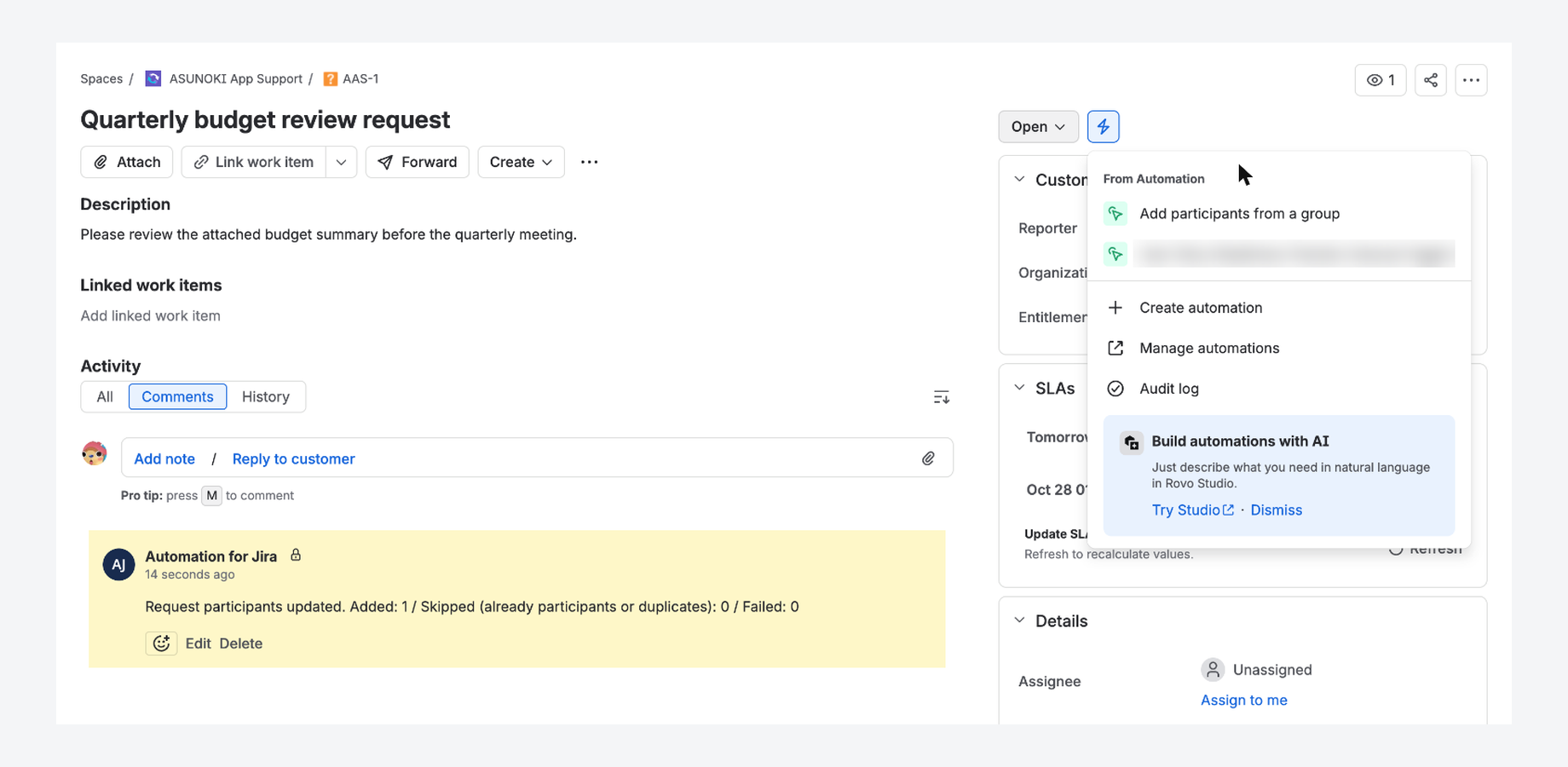Click the Try Studio link
The width and height of the screenshot is (1568, 767).
pyautogui.click(x=1192, y=510)
